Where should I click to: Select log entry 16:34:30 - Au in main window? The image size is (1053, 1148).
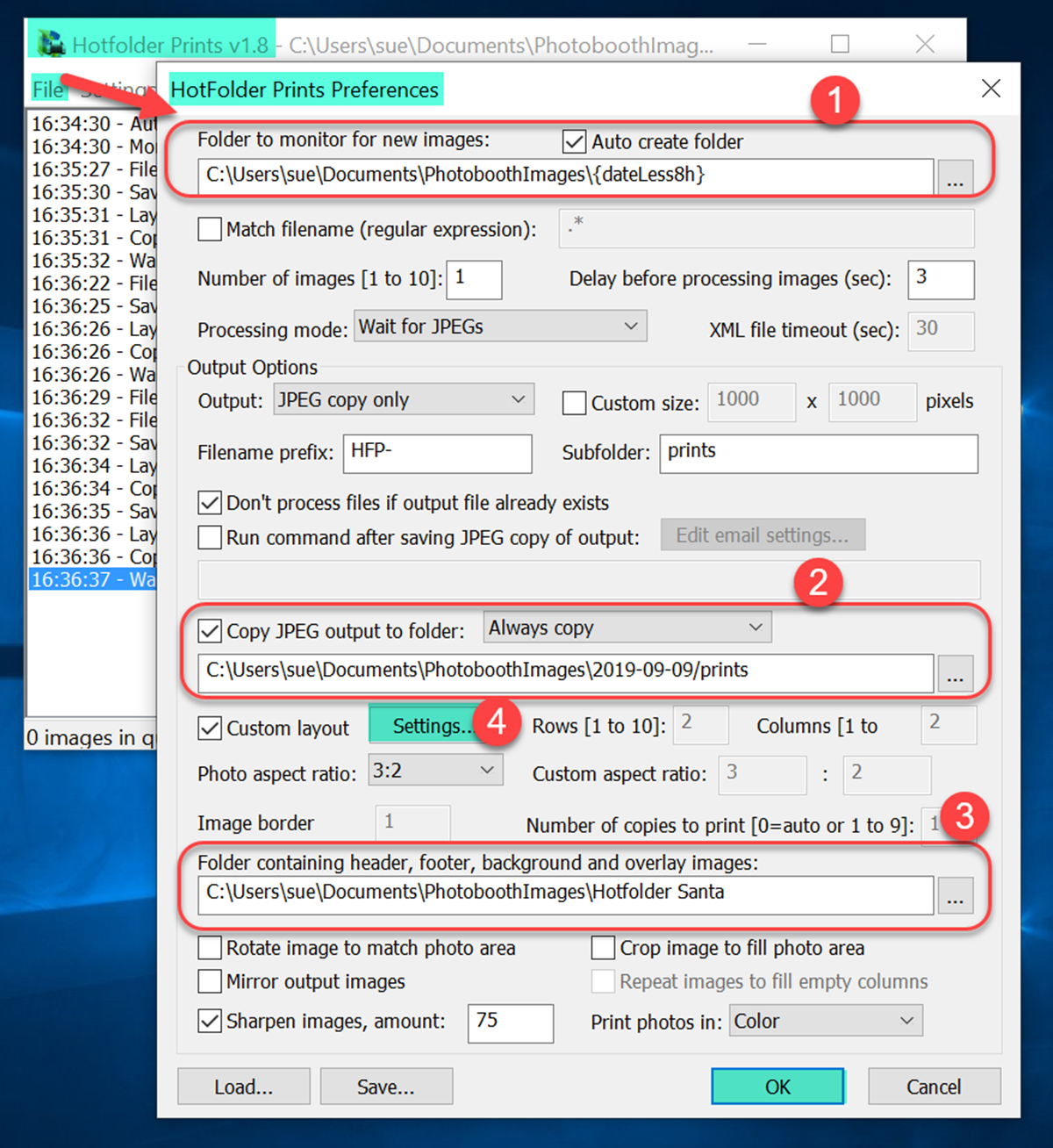point(93,124)
